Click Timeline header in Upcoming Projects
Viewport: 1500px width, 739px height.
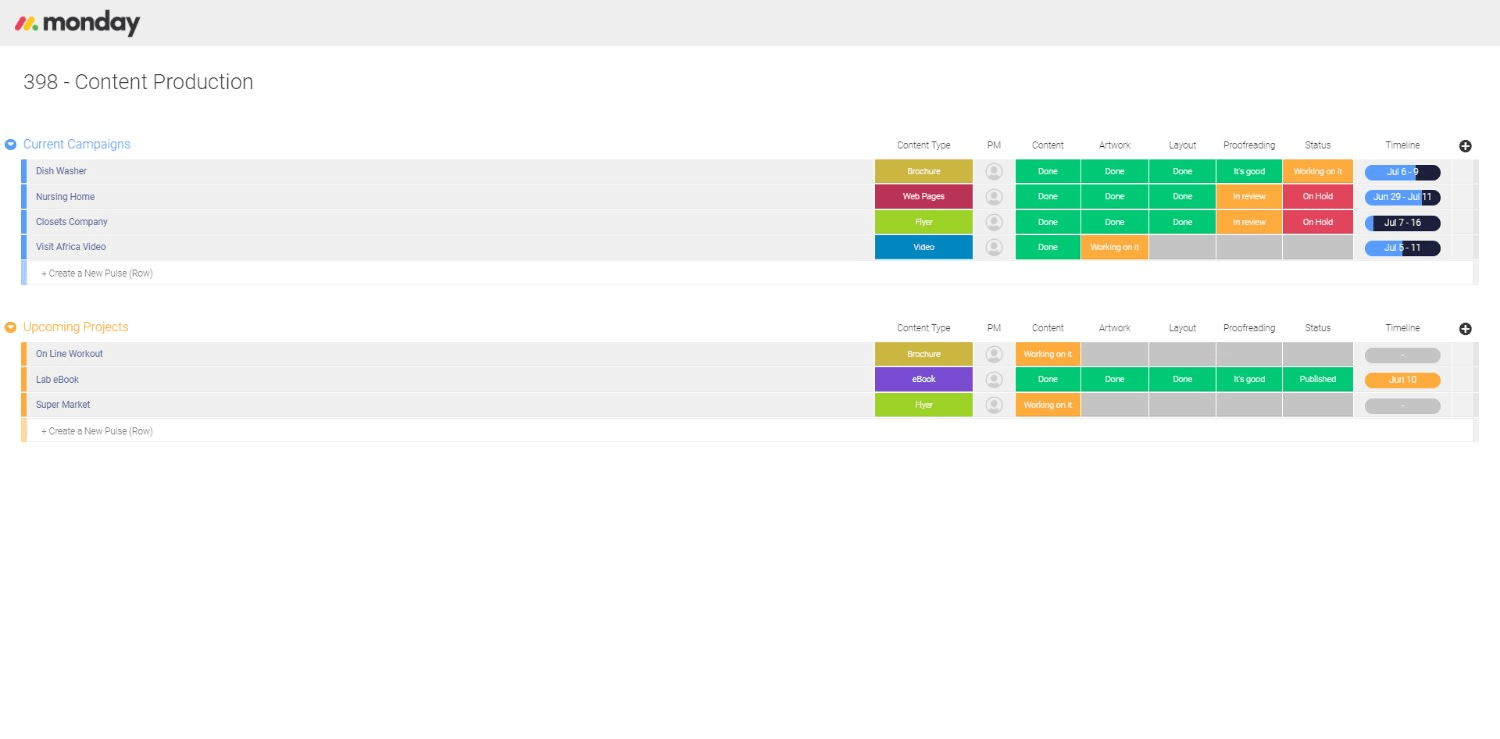click(1402, 328)
